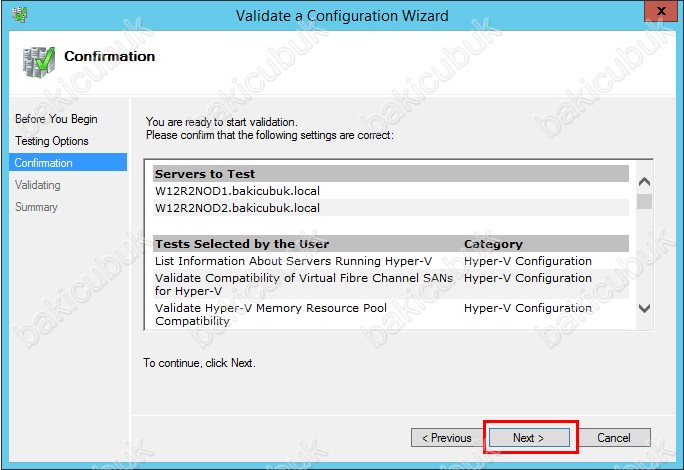Cancel the validation wizard
This screenshot has width=684, height=470.
pos(614,438)
